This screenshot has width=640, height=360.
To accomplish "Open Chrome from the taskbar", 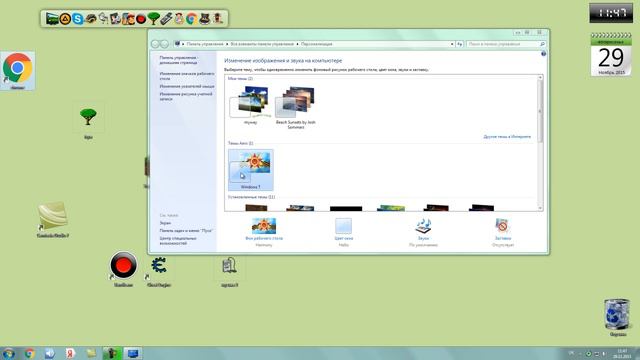I will [x=29, y=353].
